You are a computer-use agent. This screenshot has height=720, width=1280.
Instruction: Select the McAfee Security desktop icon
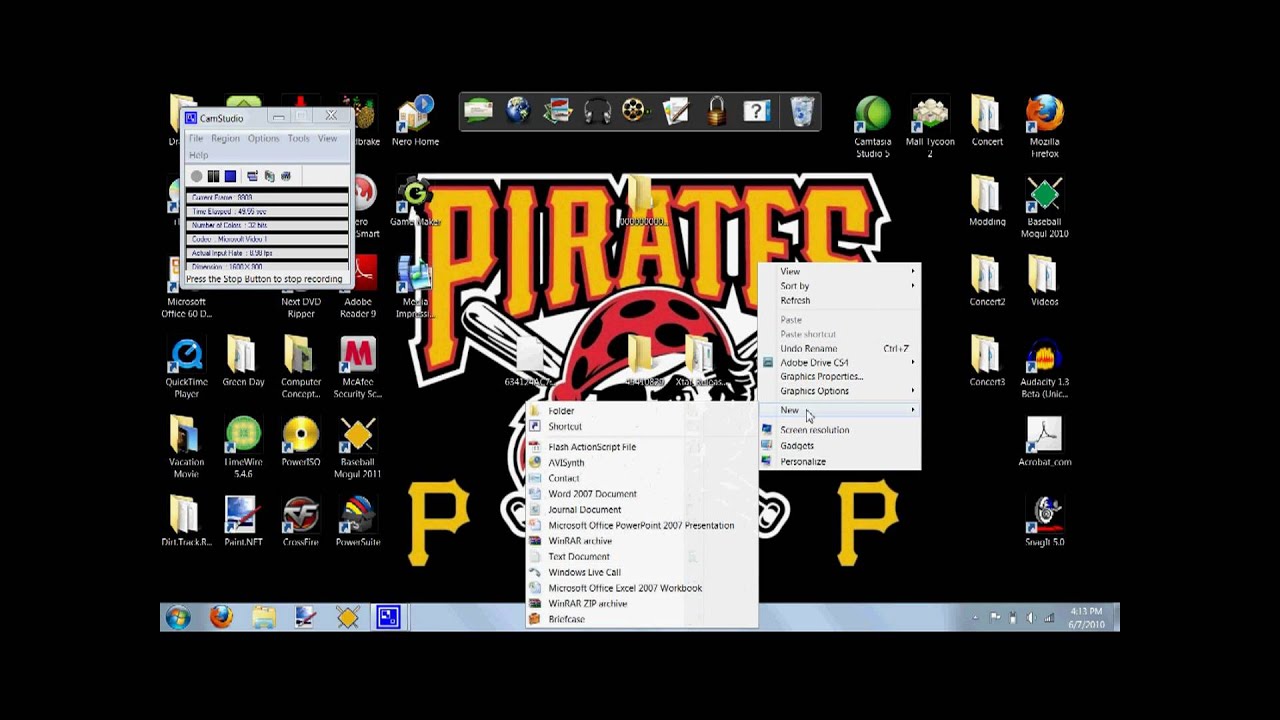pos(358,367)
